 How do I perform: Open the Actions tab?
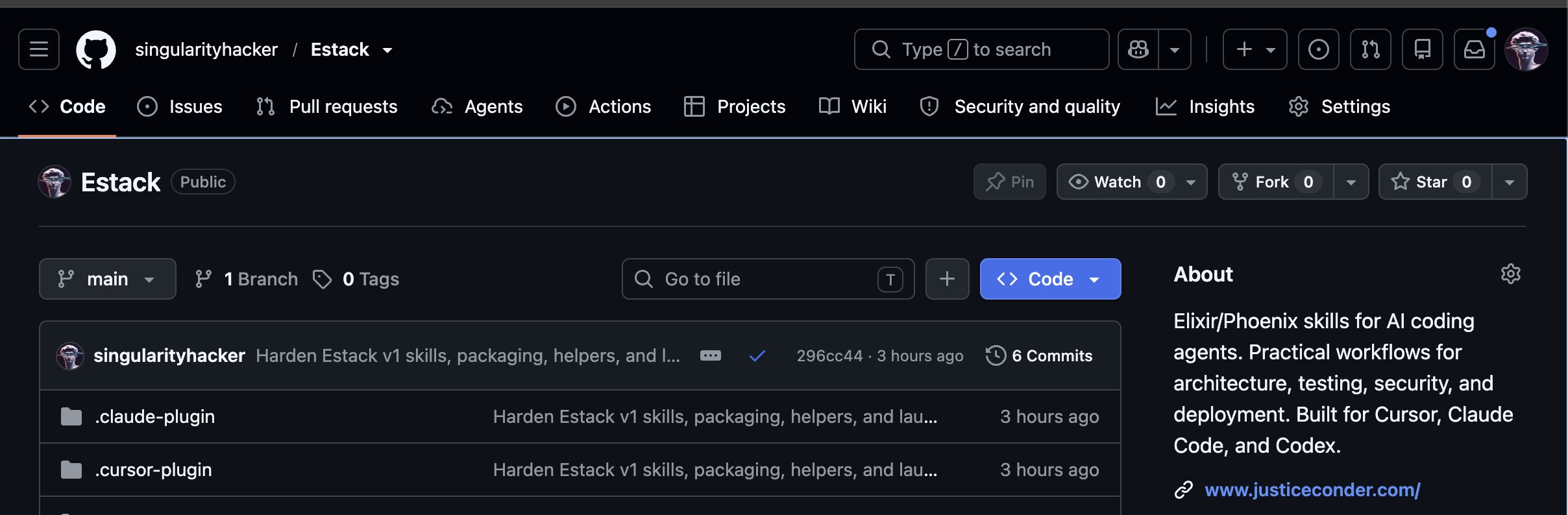point(604,106)
